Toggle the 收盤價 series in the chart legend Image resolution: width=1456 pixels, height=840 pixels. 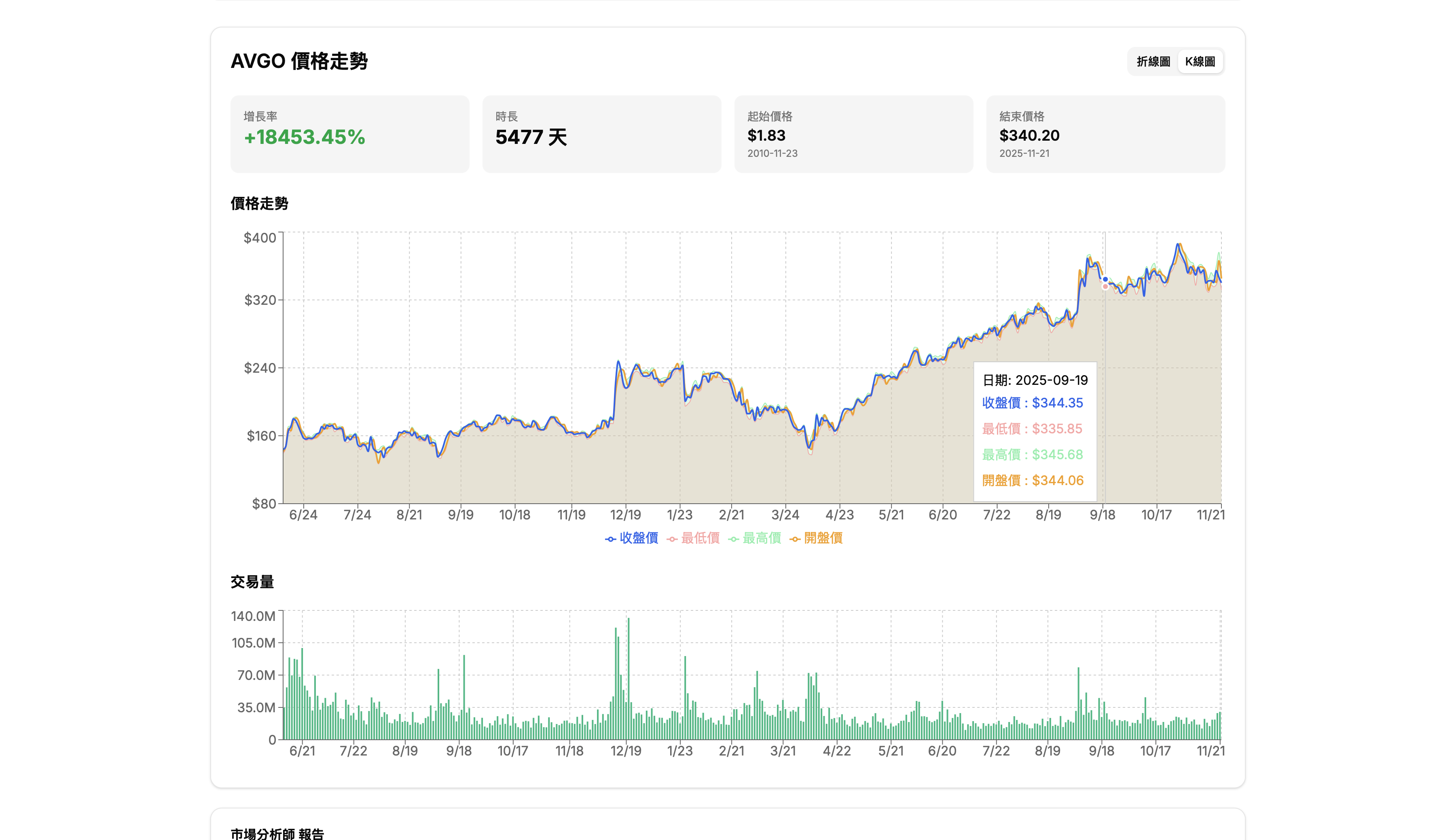tap(631, 538)
